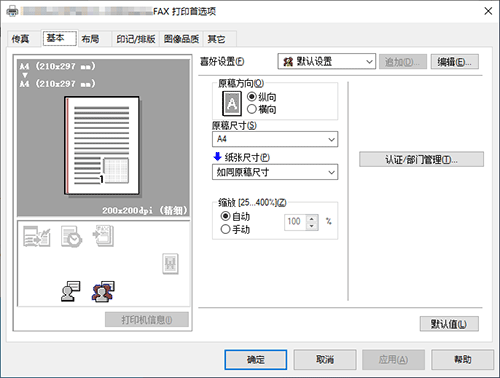Click the timer send clock icon
Image resolution: width=500 pixels, height=378 pixels.
coord(71,237)
